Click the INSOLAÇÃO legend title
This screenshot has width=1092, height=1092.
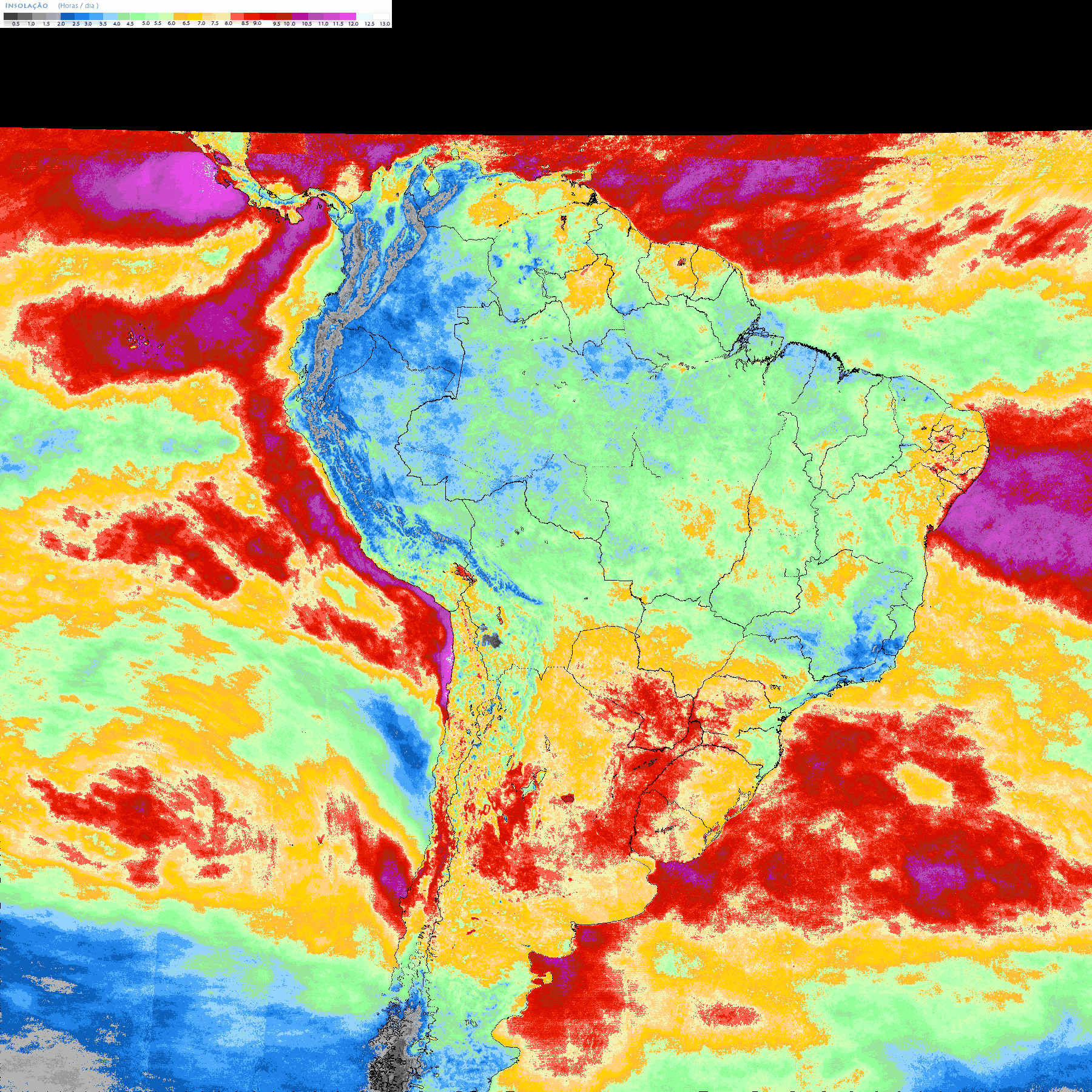(27, 5)
